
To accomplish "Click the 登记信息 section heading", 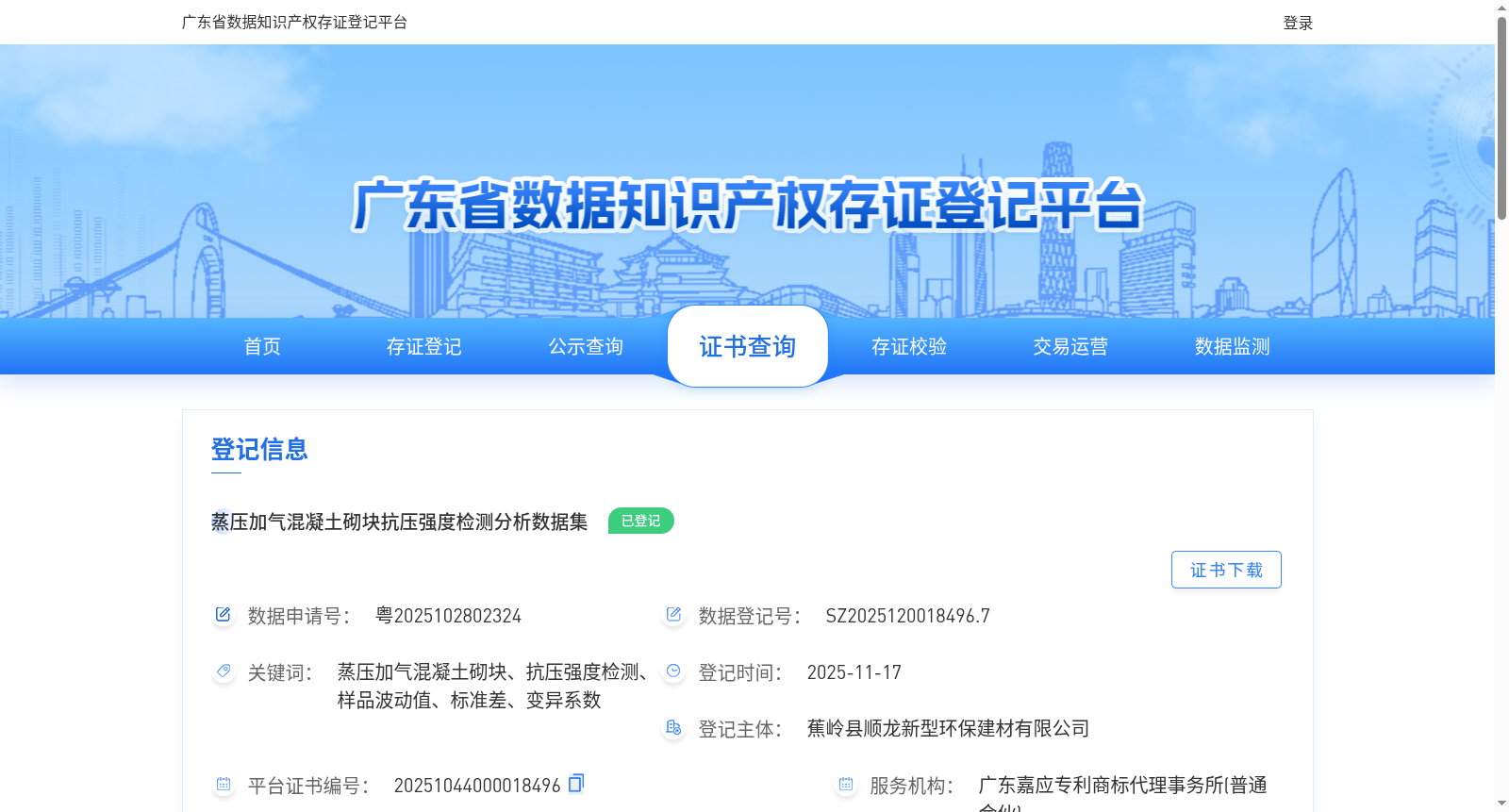I will point(259,449).
